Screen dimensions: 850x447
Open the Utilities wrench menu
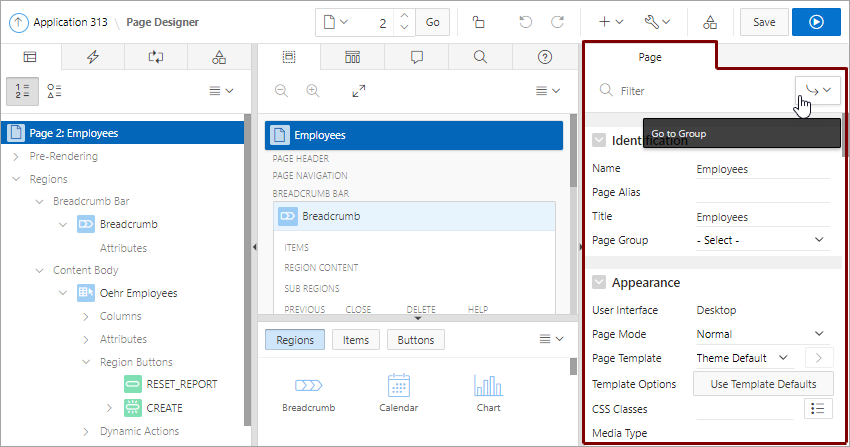[657, 22]
